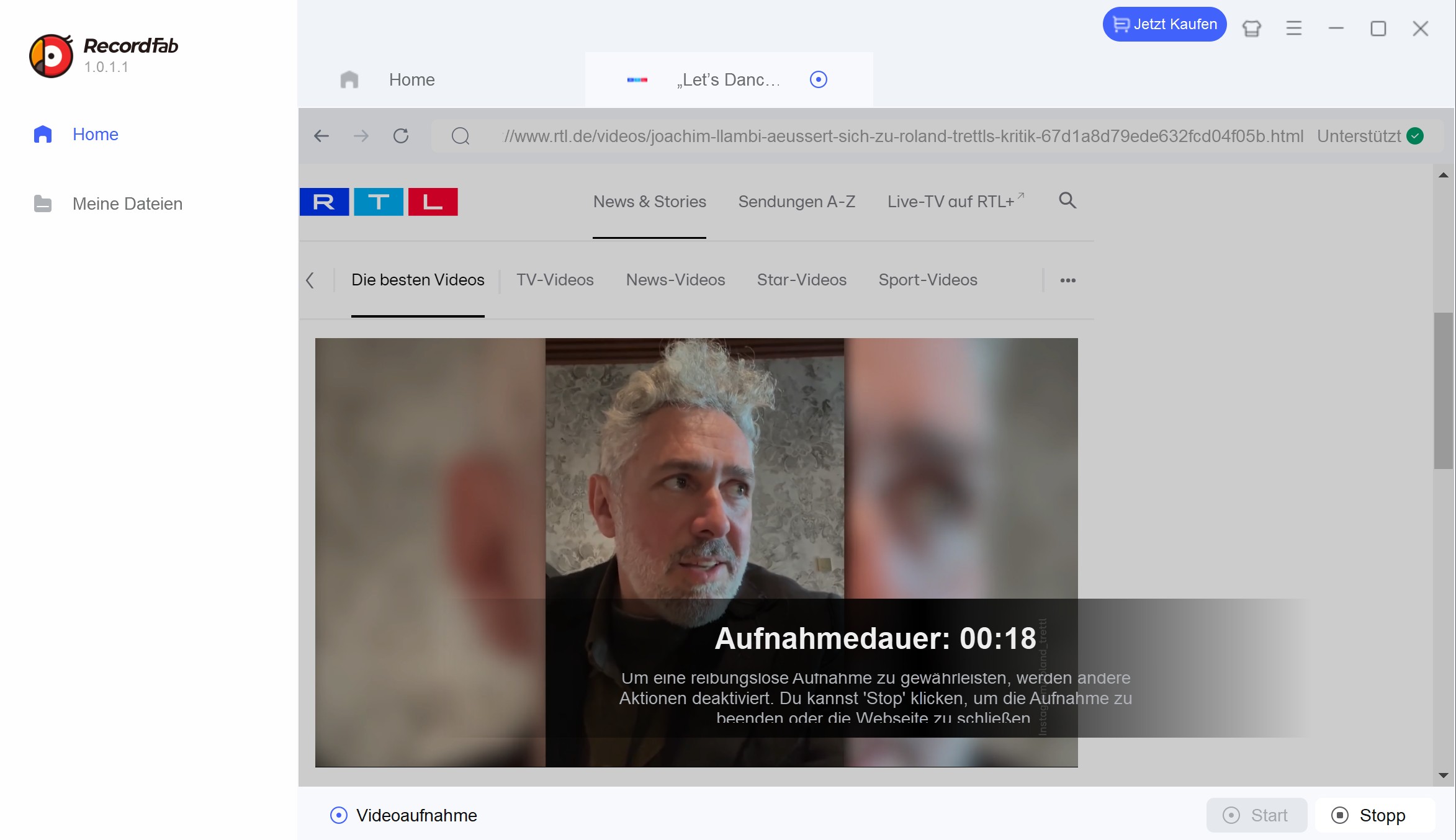The image size is (1456, 840).
Task: Reload the page with the refresh icon
Action: click(401, 136)
